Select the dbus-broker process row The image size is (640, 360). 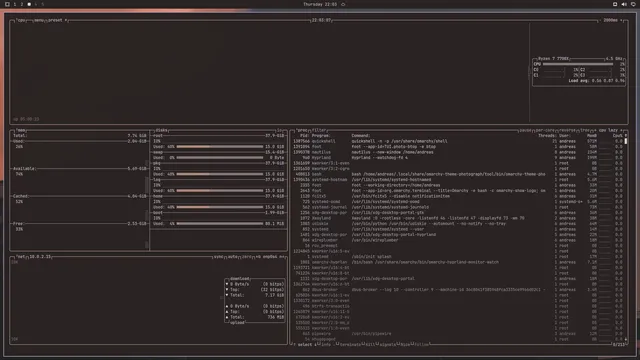[458, 290]
